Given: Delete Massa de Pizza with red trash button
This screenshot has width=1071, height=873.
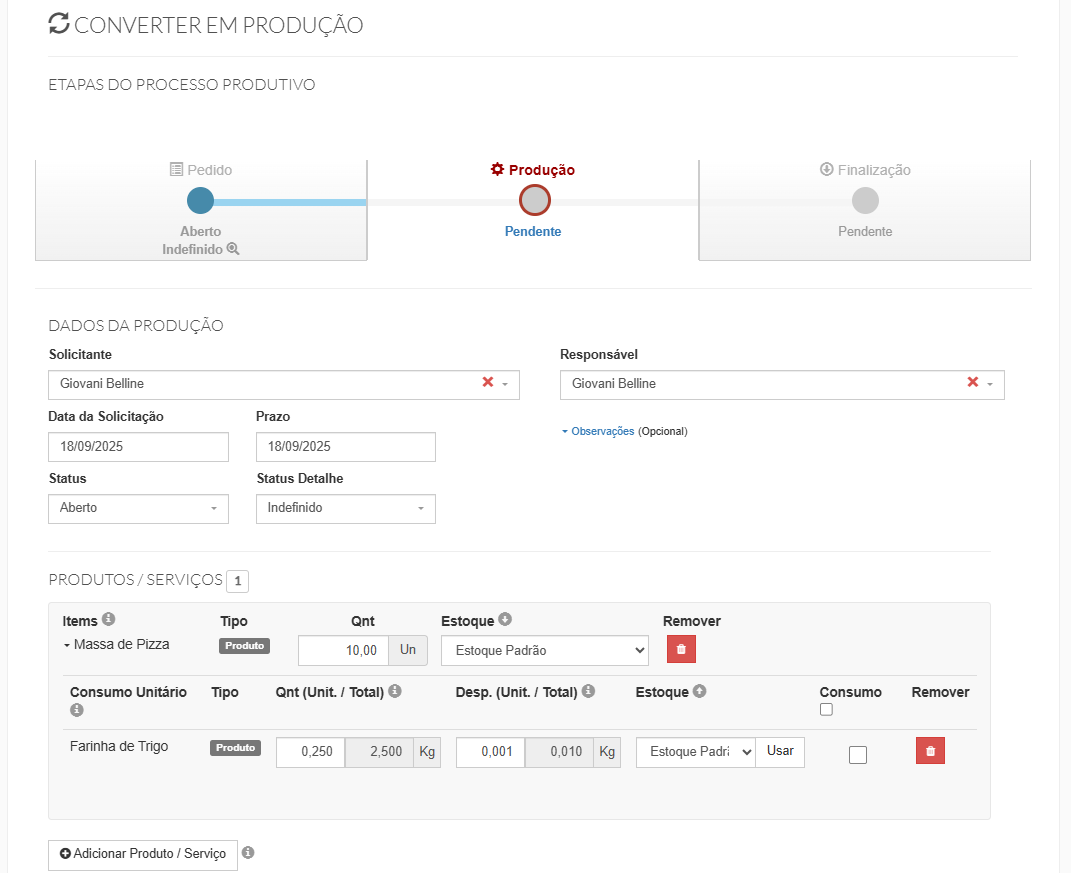Looking at the screenshot, I should [681, 650].
